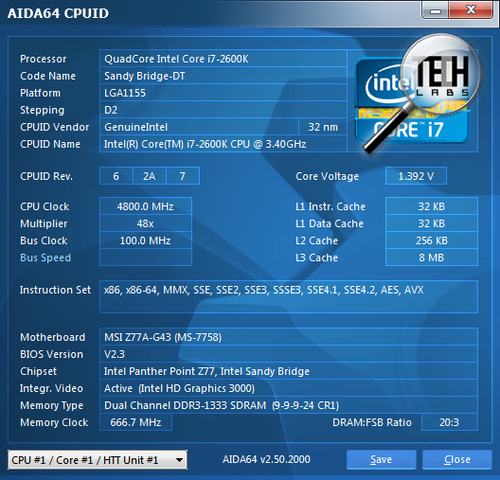The height and width of the screenshot is (480, 500).
Task: Click the CPUID Rev. value 6
Action: [116, 176]
